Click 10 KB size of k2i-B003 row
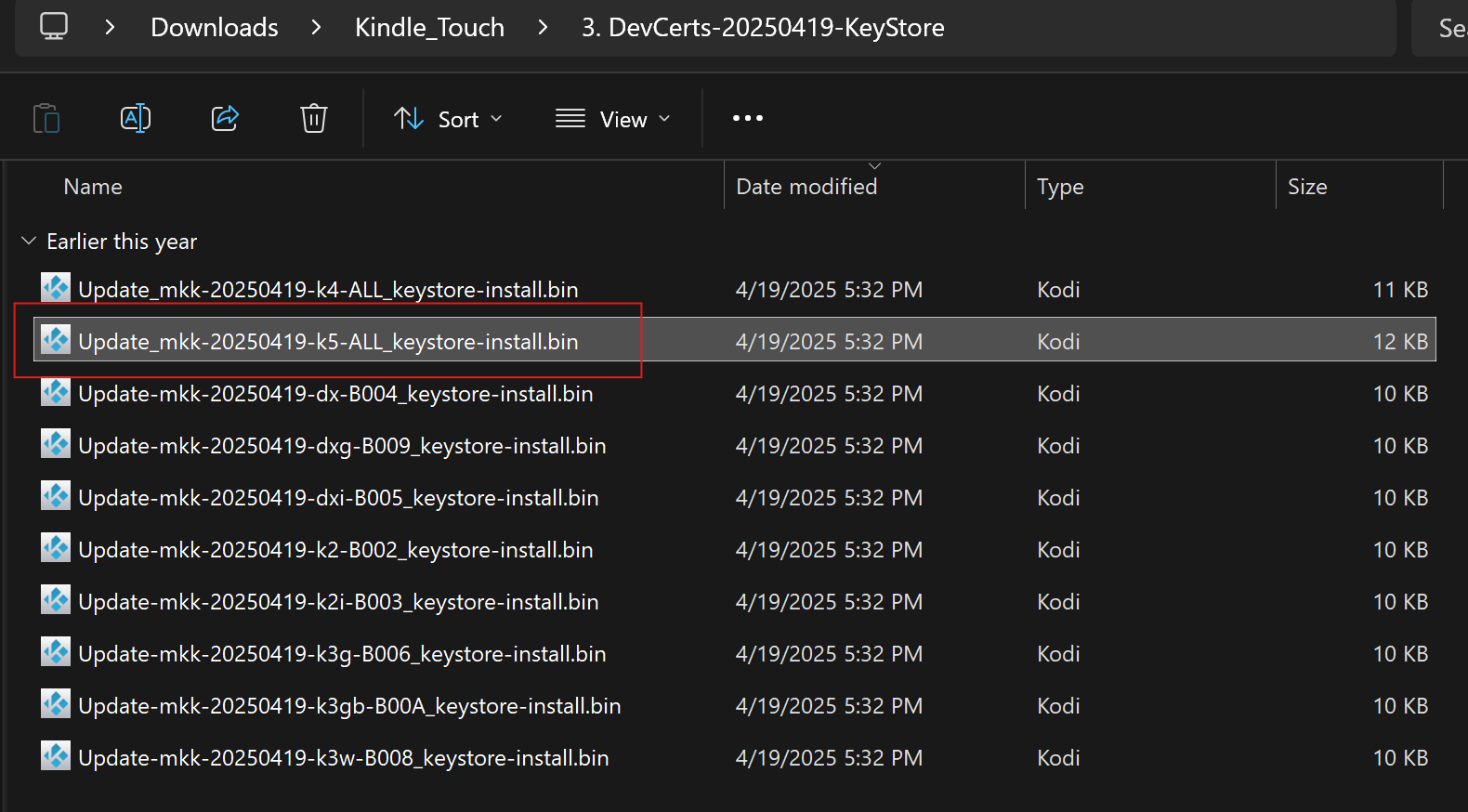1468x812 pixels. pyautogui.click(x=1400, y=602)
